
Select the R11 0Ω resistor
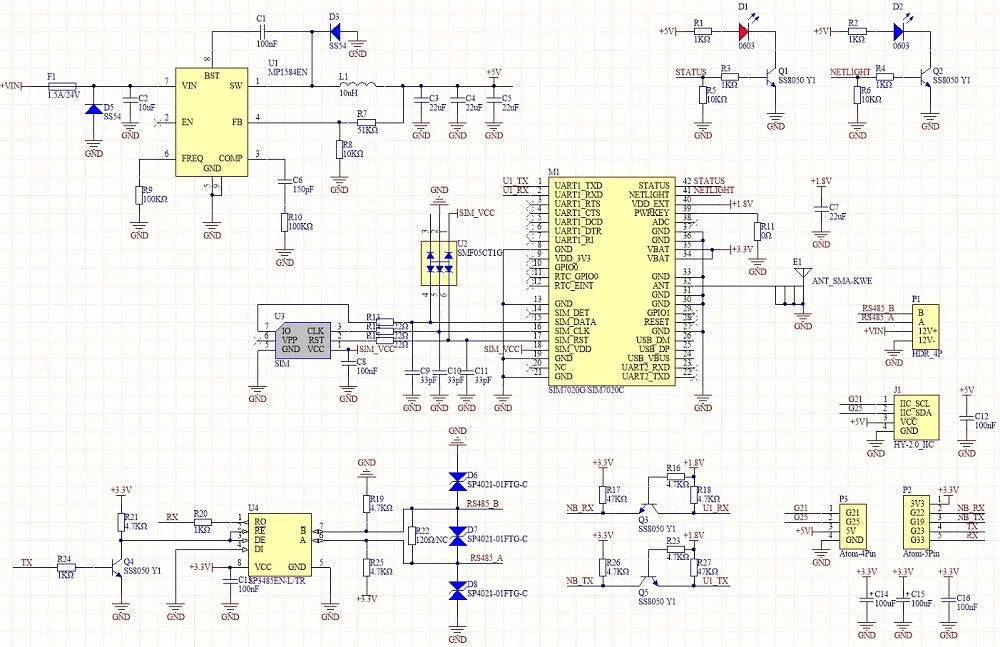pyautogui.click(x=757, y=231)
